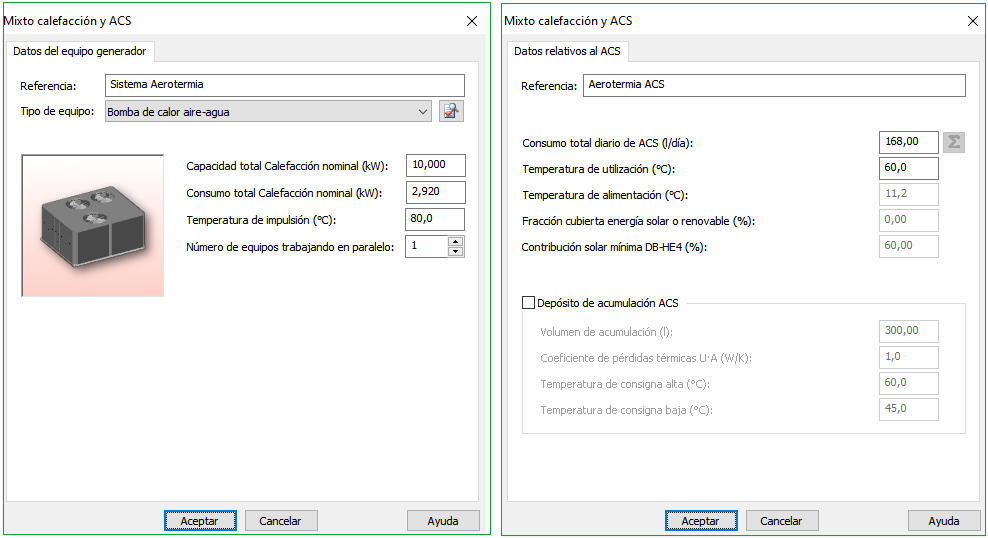This screenshot has width=988, height=538.
Task: Click Consumo total diario de ACS label
Action: 607,143
